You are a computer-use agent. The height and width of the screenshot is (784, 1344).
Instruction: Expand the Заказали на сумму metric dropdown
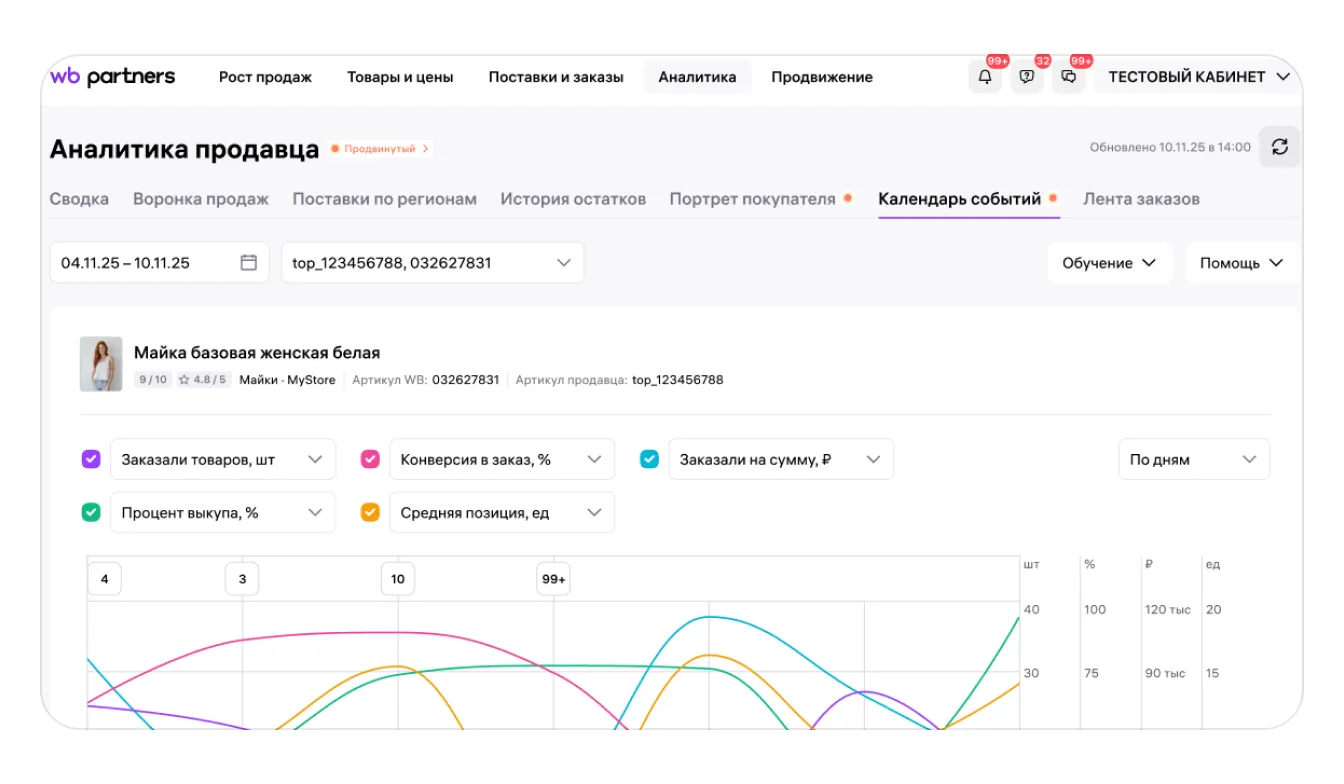click(779, 460)
